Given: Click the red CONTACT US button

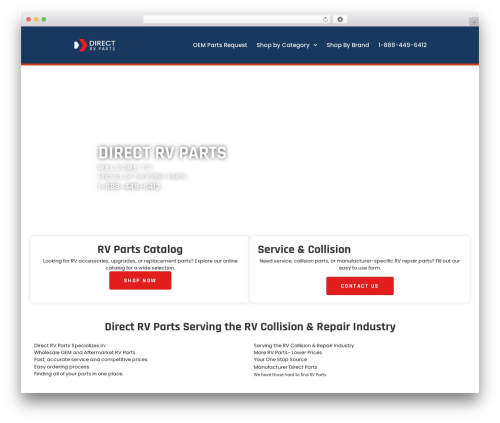Looking at the screenshot, I should tap(360, 286).
